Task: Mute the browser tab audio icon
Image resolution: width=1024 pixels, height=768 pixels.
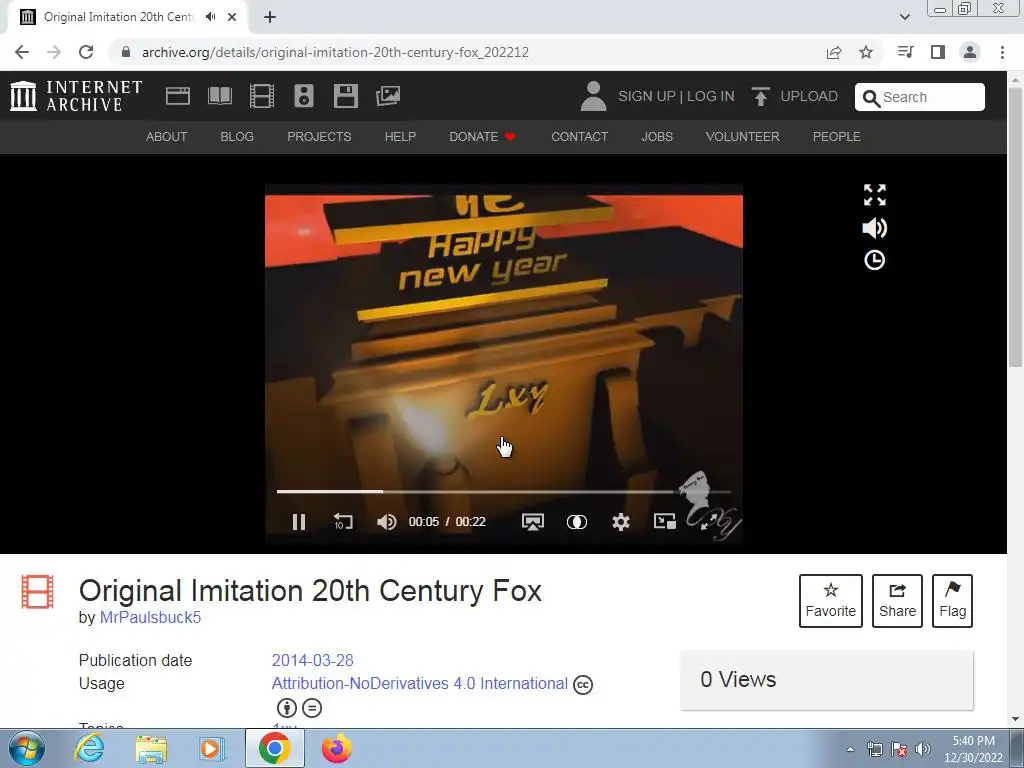Action: pos(210,17)
